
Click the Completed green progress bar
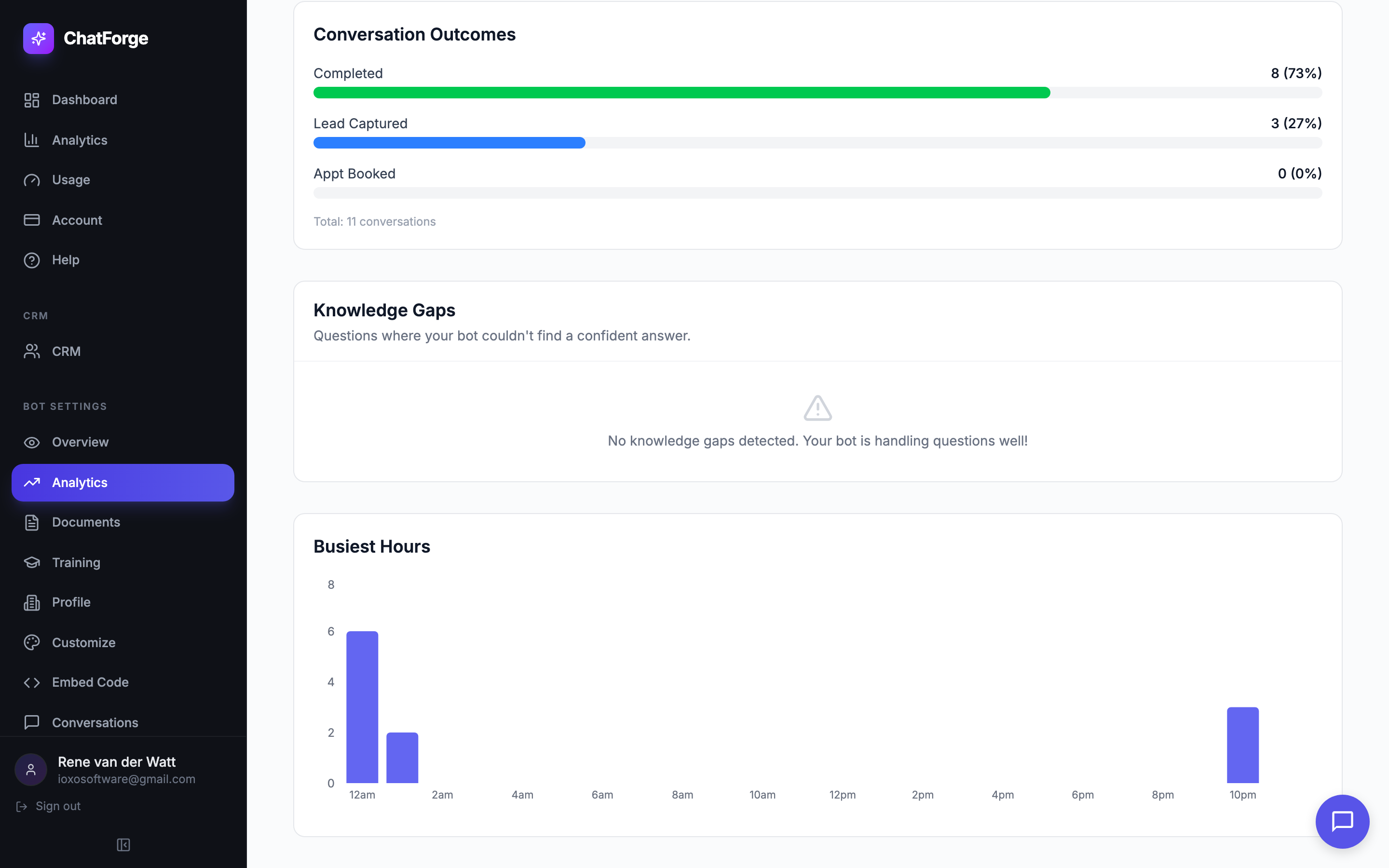[x=681, y=93]
